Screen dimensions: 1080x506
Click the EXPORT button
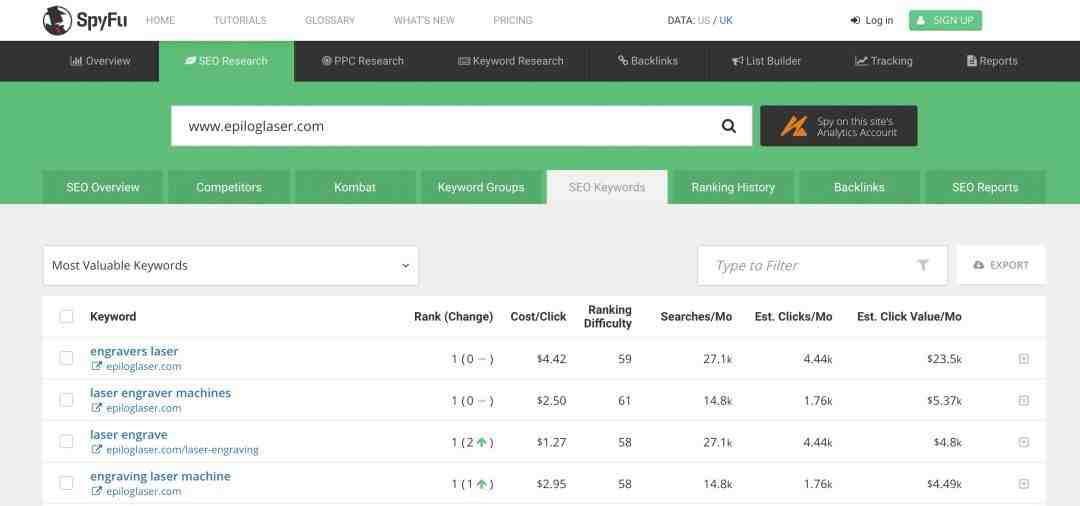click(x=1001, y=265)
